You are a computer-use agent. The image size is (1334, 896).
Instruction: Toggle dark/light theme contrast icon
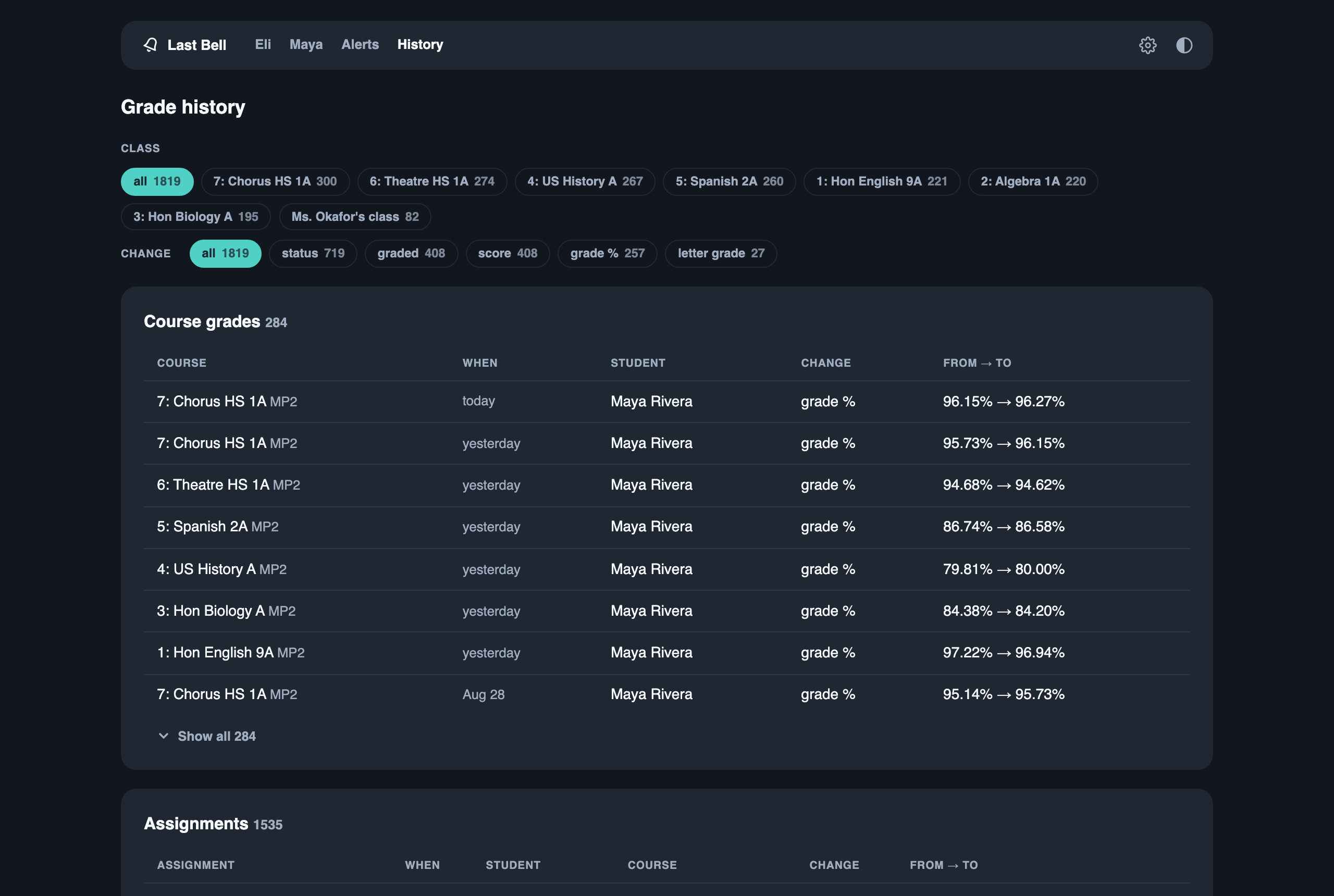1184,45
